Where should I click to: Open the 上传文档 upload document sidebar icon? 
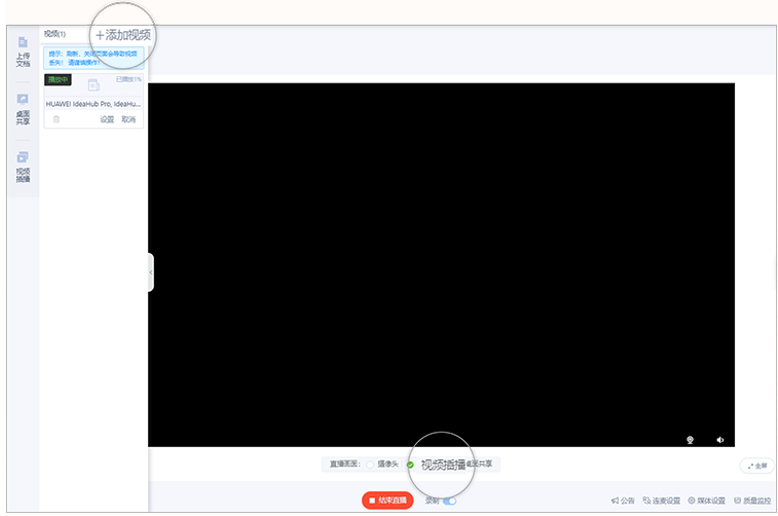coord(23,52)
